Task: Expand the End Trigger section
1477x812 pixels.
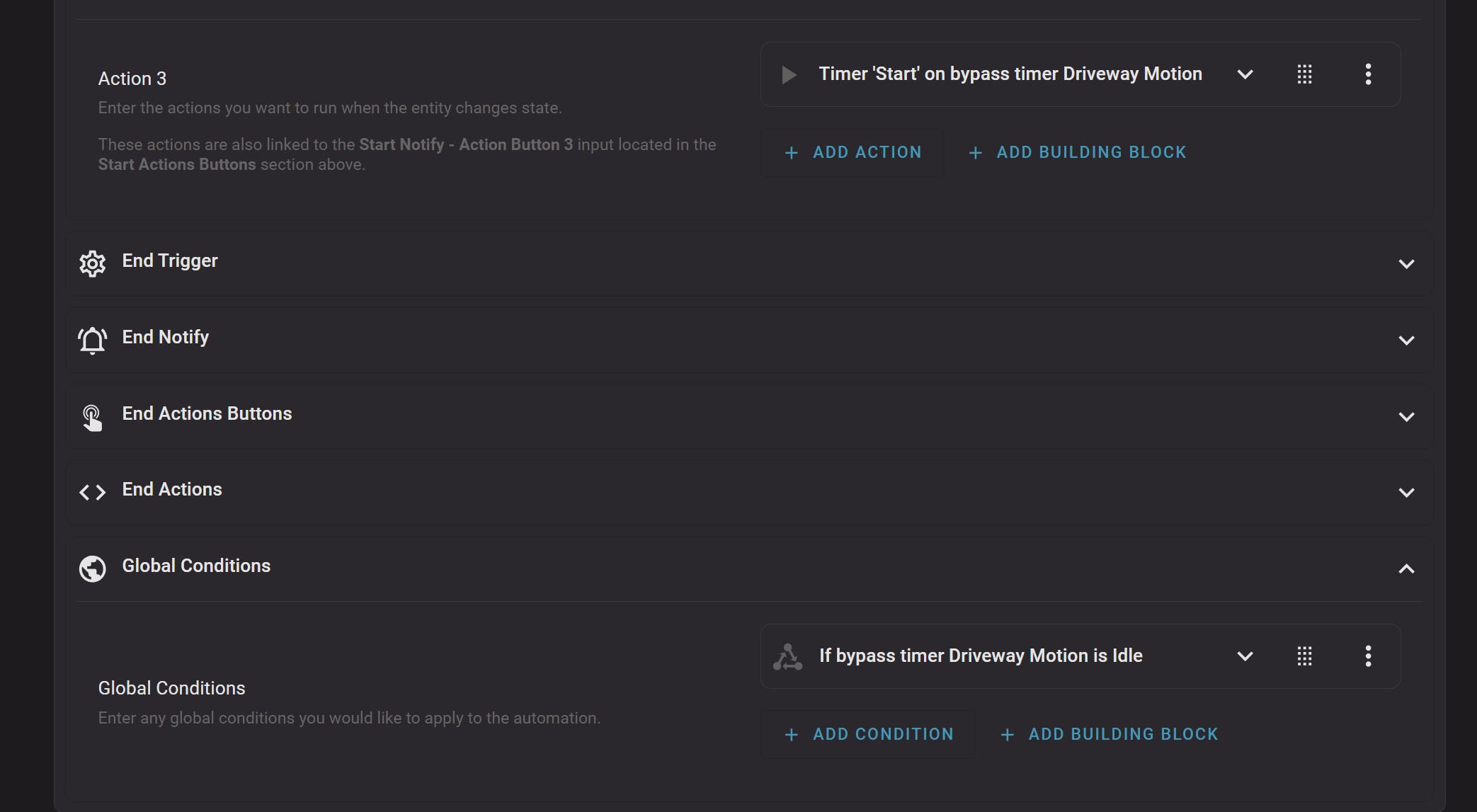Action: point(1406,264)
